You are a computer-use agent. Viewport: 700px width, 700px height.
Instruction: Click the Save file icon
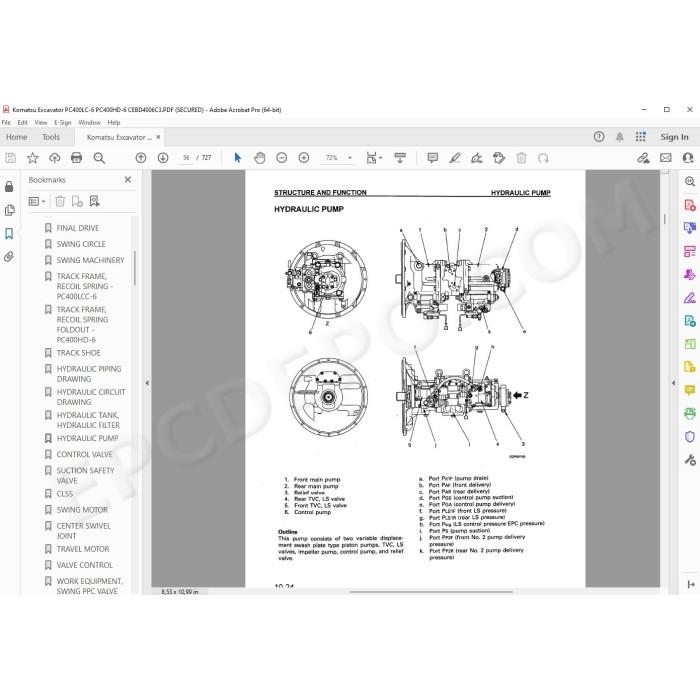pos(10,158)
